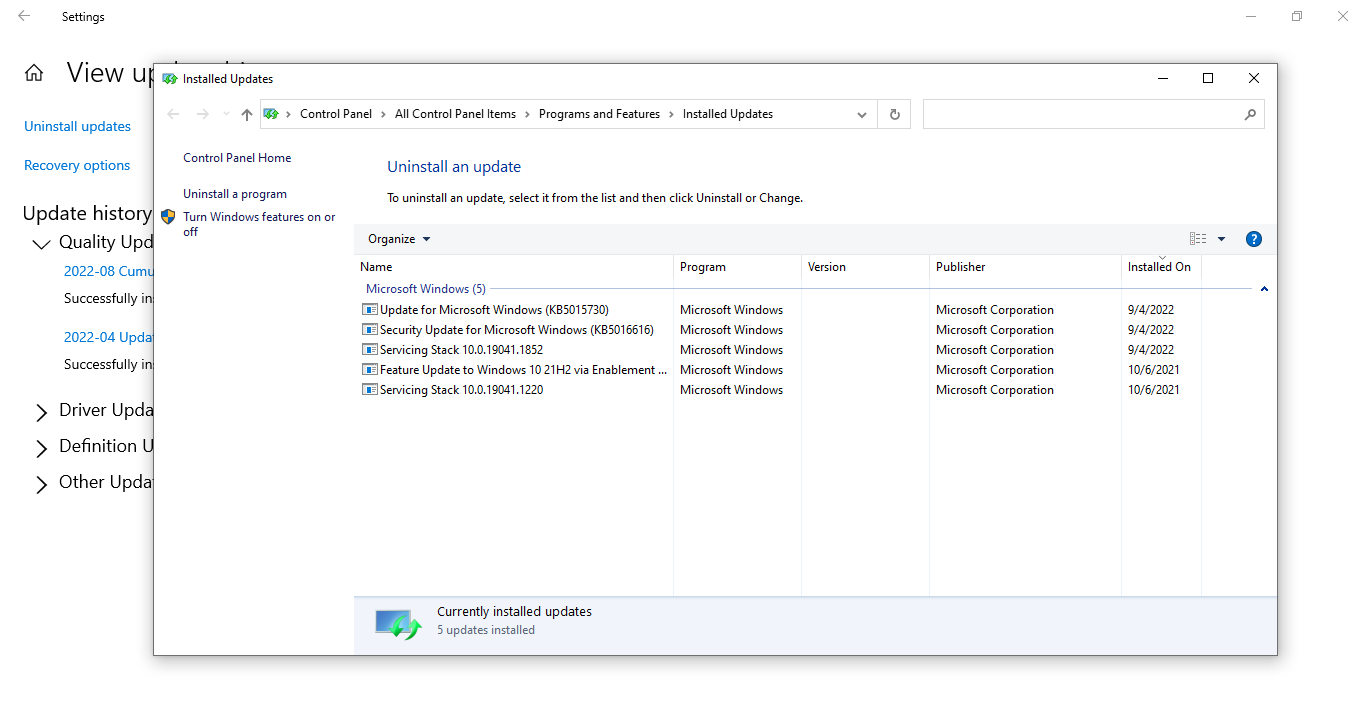Expand Definition Updates section in Settings
This screenshot has height=723, width=1365.
click(x=41, y=448)
